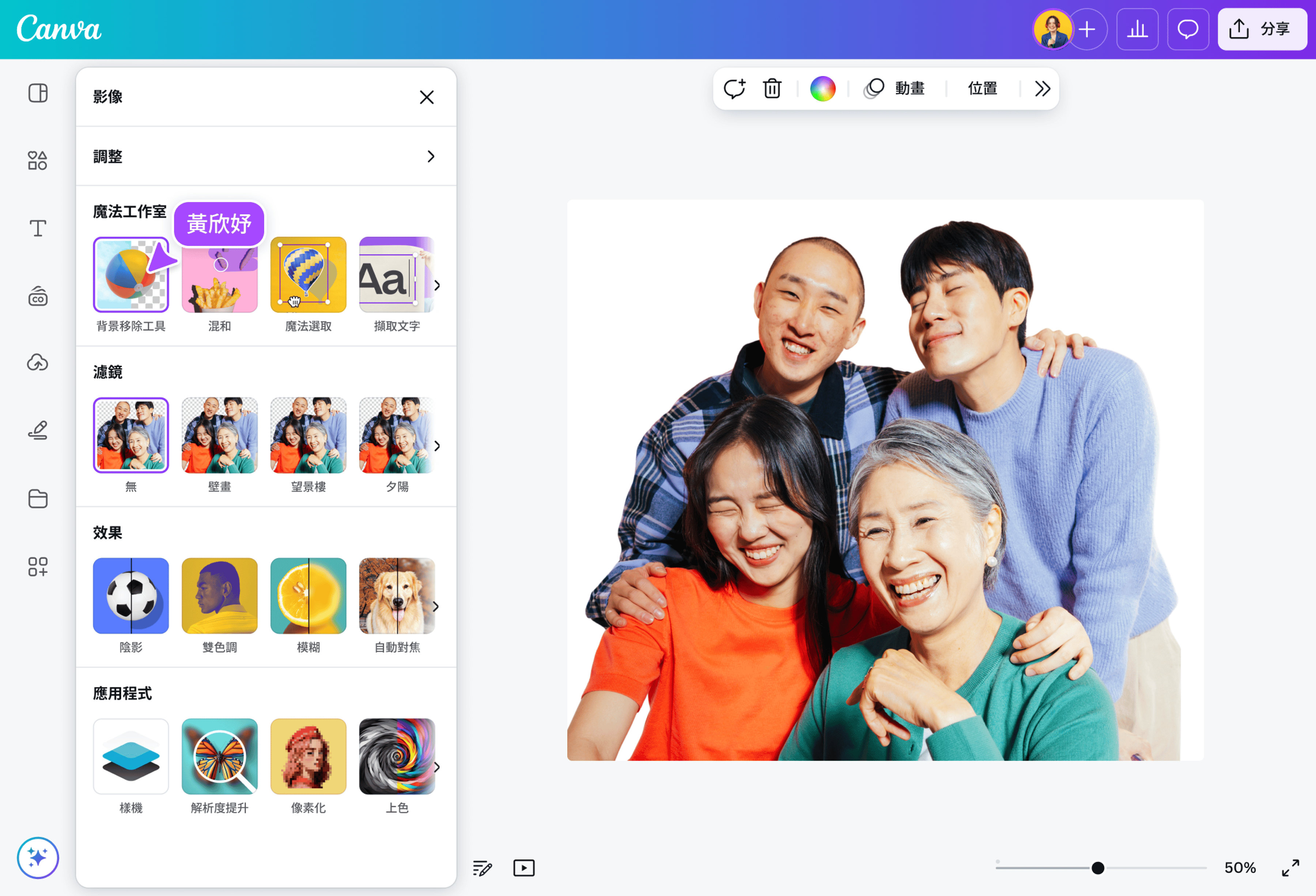Image resolution: width=1316 pixels, height=896 pixels.
Task: Select the 魔法選取 tool thumbnail
Action: point(309,275)
